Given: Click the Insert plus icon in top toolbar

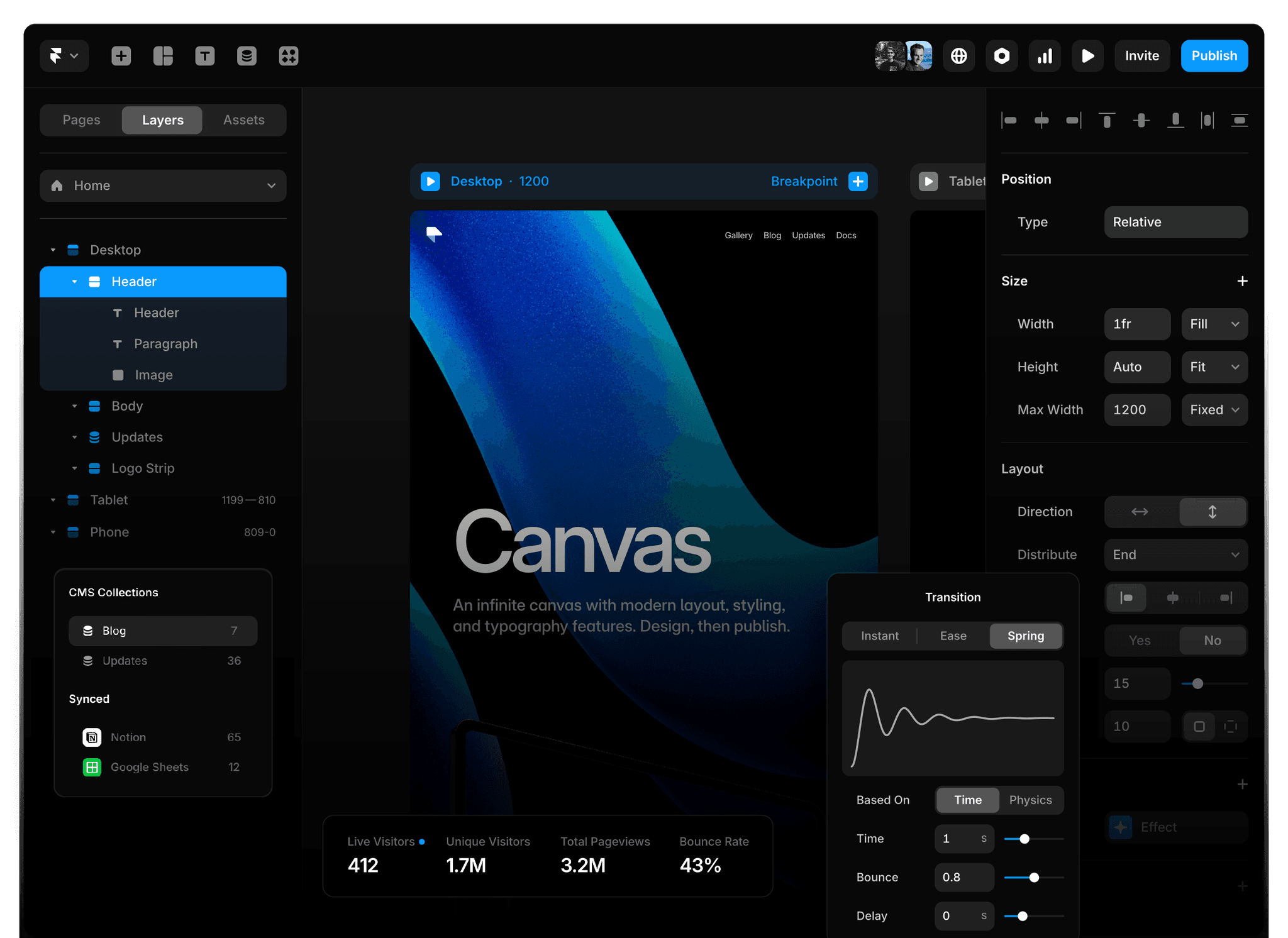Looking at the screenshot, I should click(121, 56).
